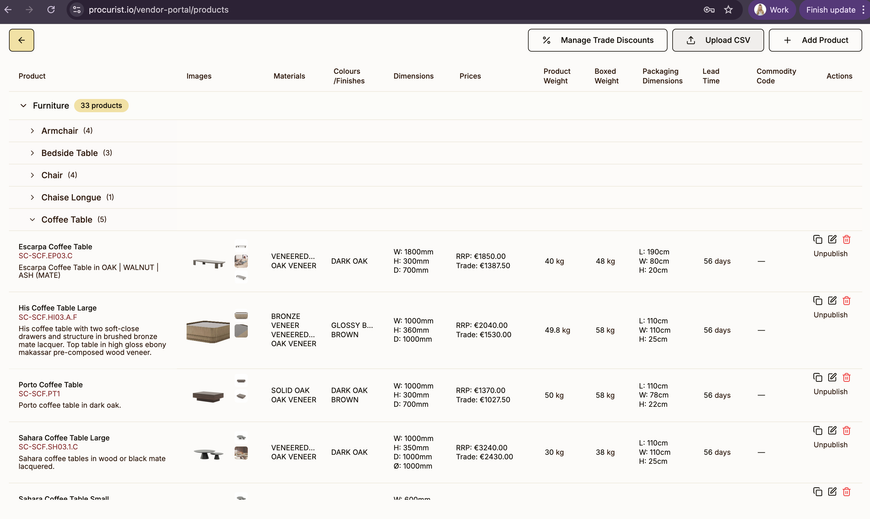This screenshot has height=519, width=870.
Task: Click product code SC-SCF.PT1
Action: click(x=39, y=394)
